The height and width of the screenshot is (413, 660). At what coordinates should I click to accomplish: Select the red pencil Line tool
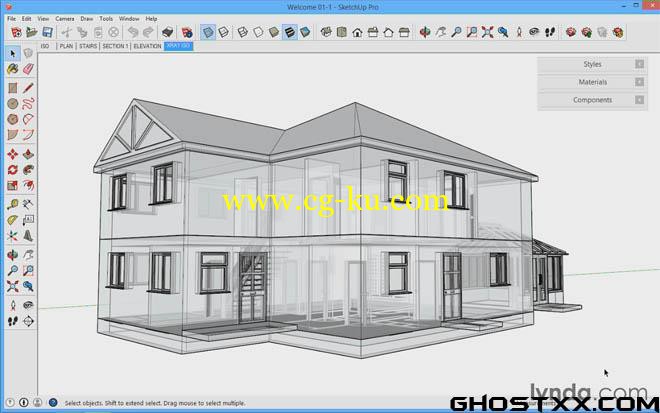[x=28, y=88]
